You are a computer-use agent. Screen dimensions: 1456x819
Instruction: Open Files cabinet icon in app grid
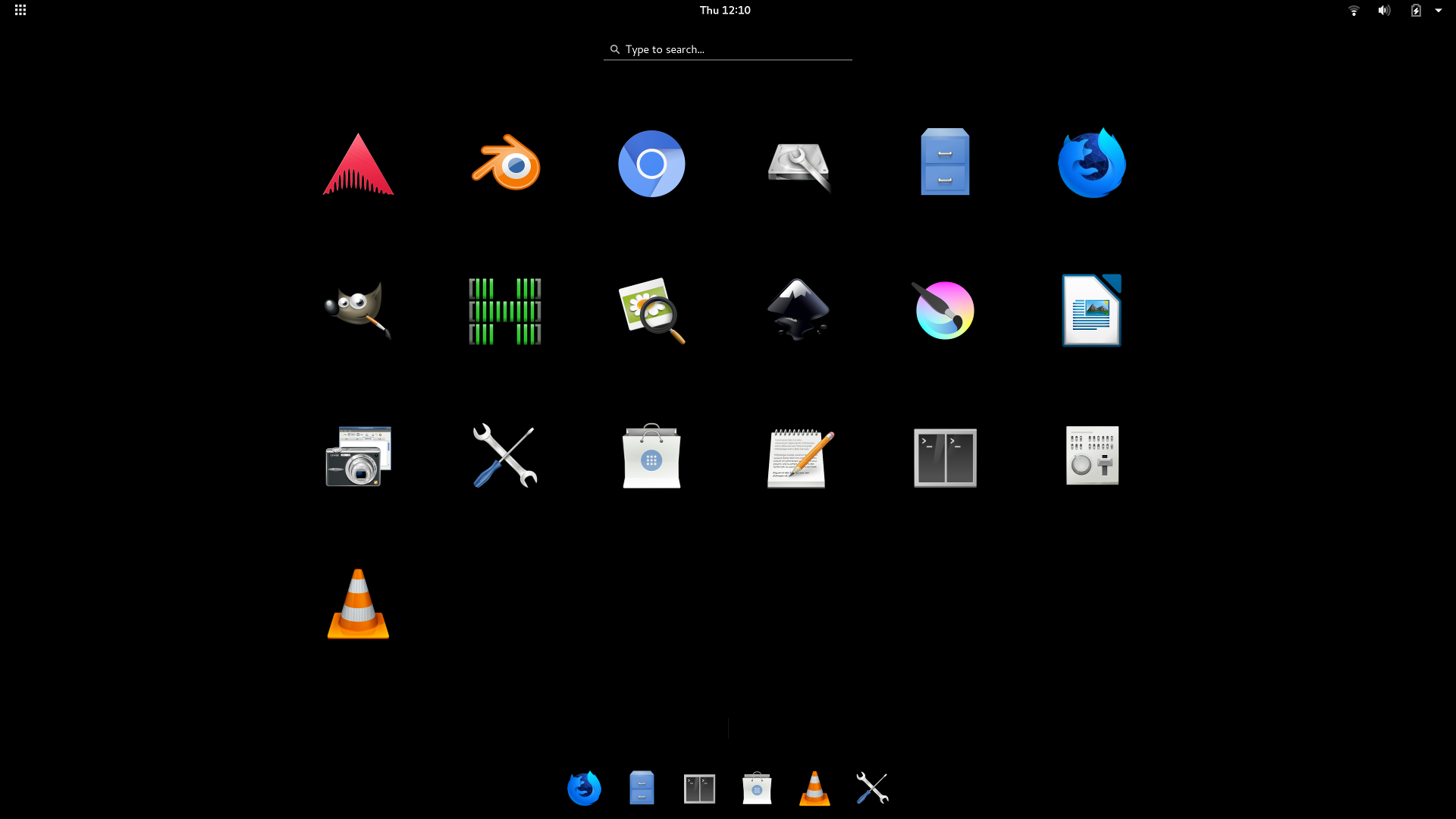pyautogui.click(x=945, y=162)
